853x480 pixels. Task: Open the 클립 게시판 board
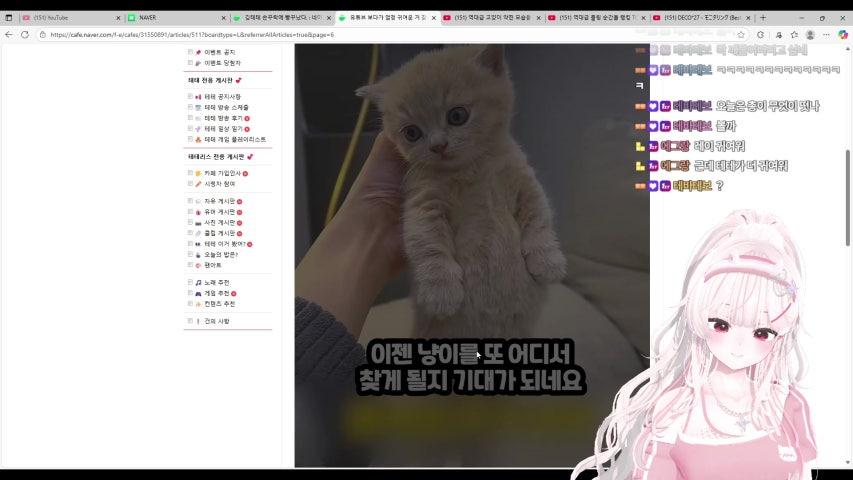pos(219,233)
